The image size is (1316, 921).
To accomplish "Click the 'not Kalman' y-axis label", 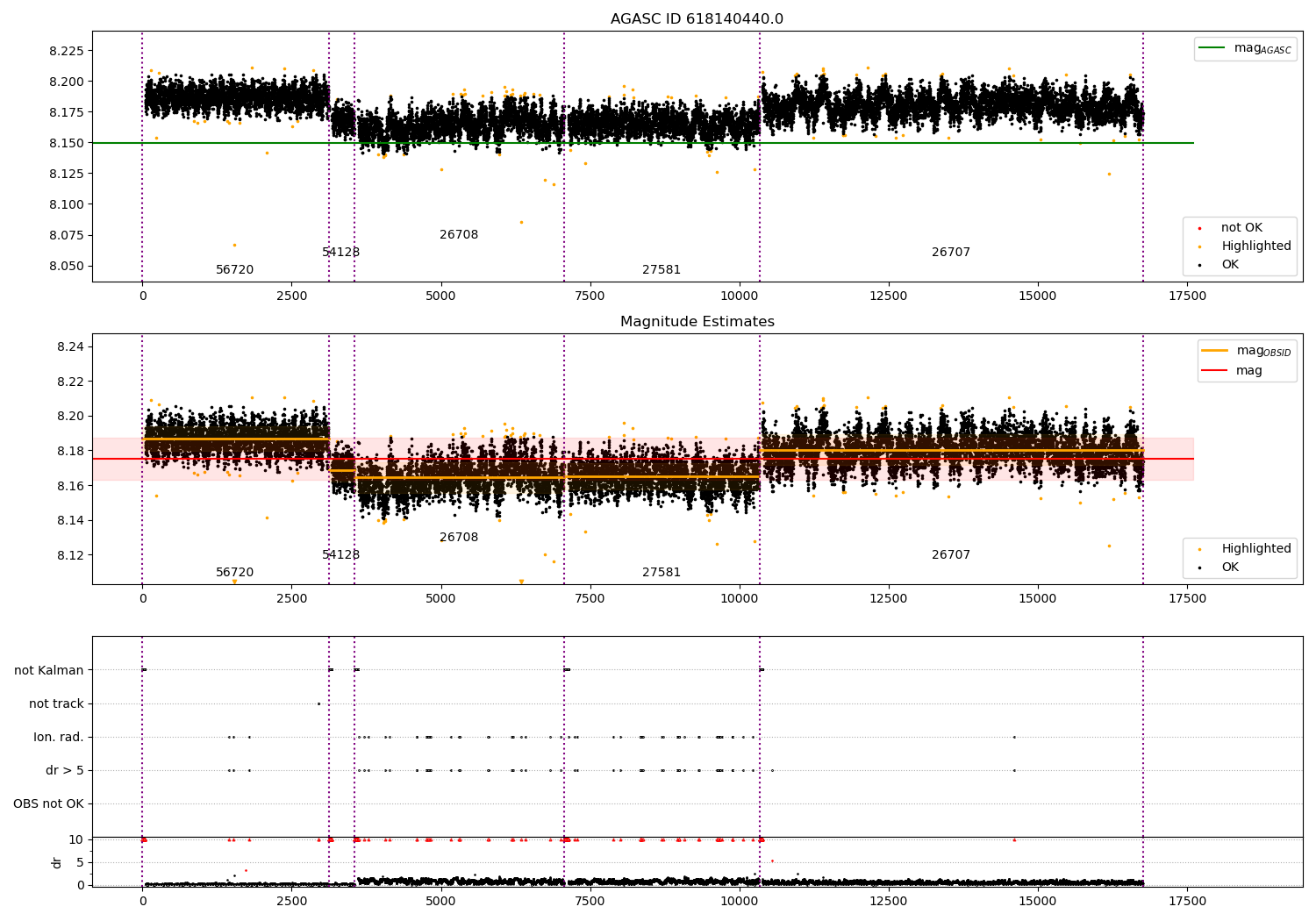I will tap(49, 670).
